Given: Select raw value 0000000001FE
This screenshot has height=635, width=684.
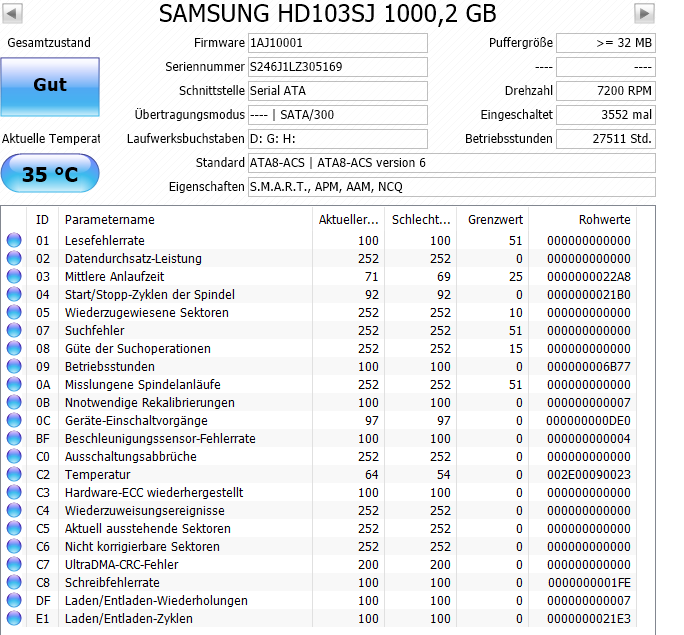Looking at the screenshot, I should [589, 582].
